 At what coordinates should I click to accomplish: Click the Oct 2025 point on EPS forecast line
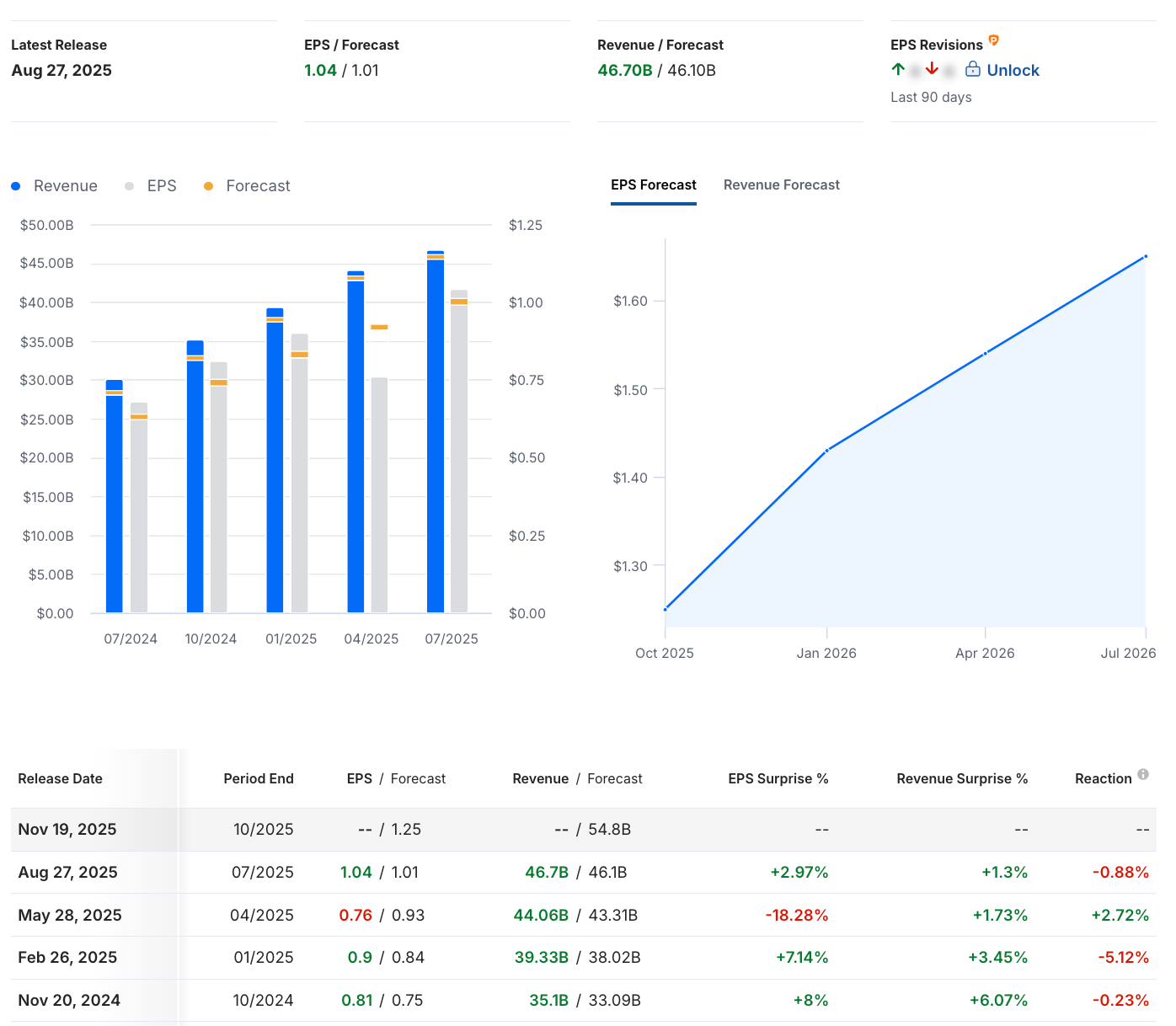pos(666,609)
